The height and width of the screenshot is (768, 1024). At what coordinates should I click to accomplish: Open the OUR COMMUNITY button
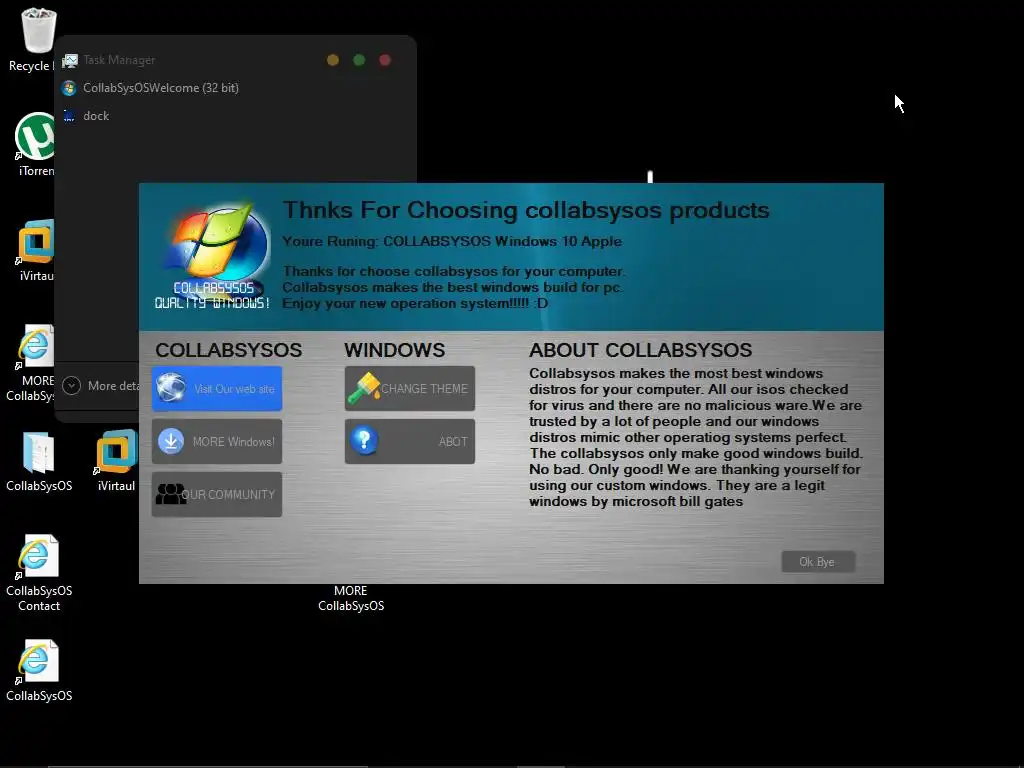[x=217, y=494]
